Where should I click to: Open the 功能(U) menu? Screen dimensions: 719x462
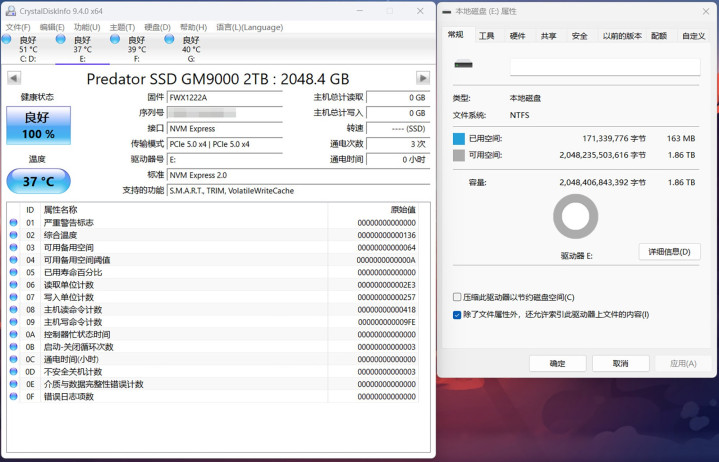(x=86, y=27)
